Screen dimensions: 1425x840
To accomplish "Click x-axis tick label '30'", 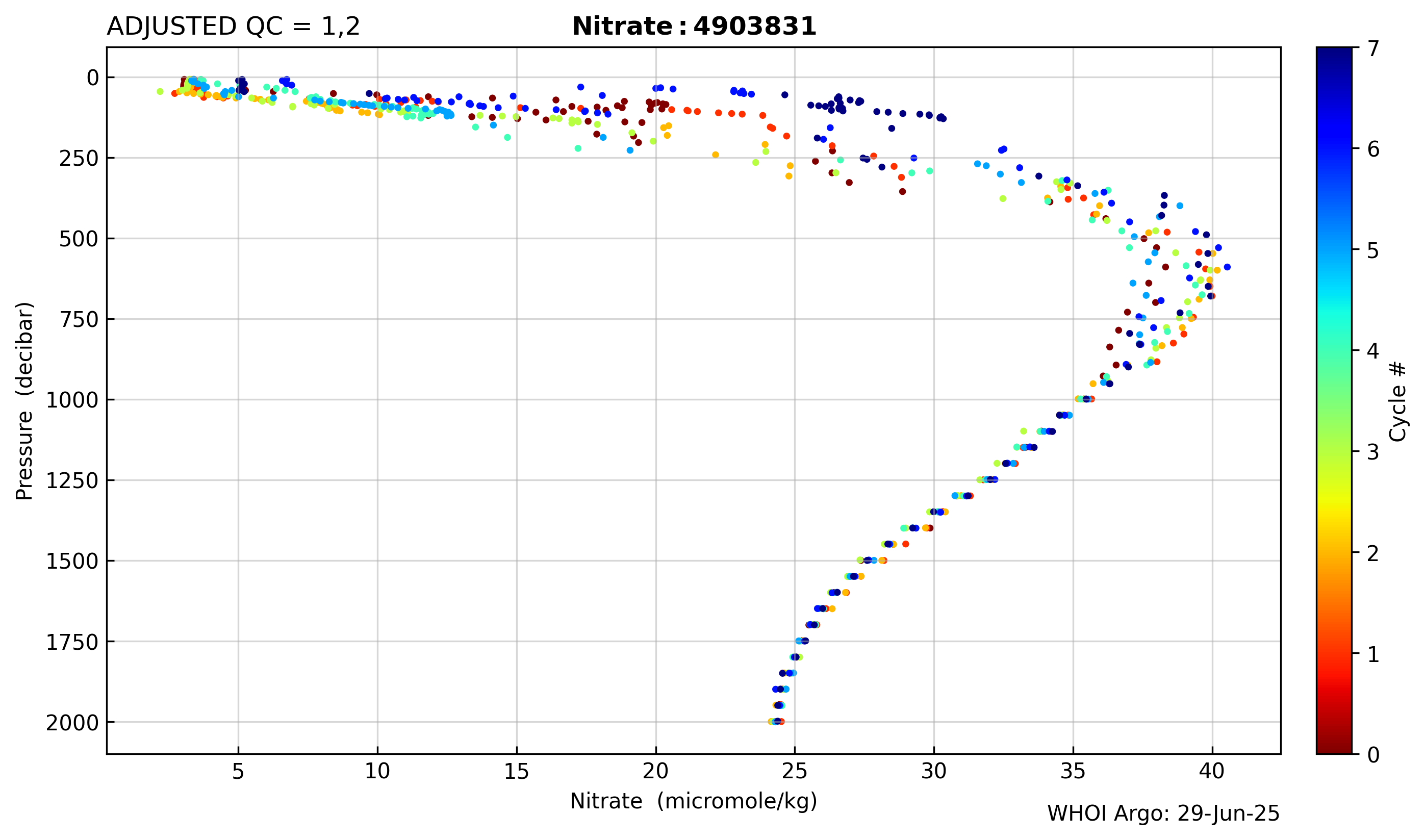I will pos(934,771).
